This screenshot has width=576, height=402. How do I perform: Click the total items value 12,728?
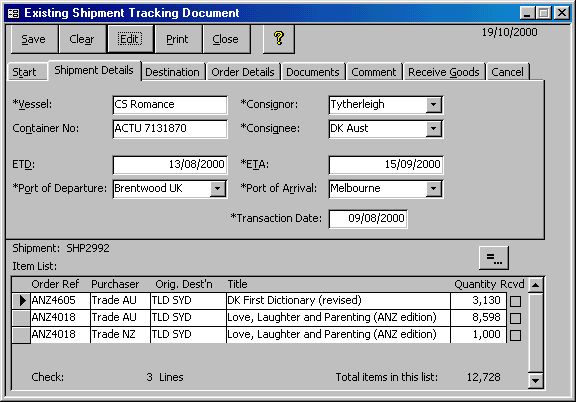click(483, 377)
